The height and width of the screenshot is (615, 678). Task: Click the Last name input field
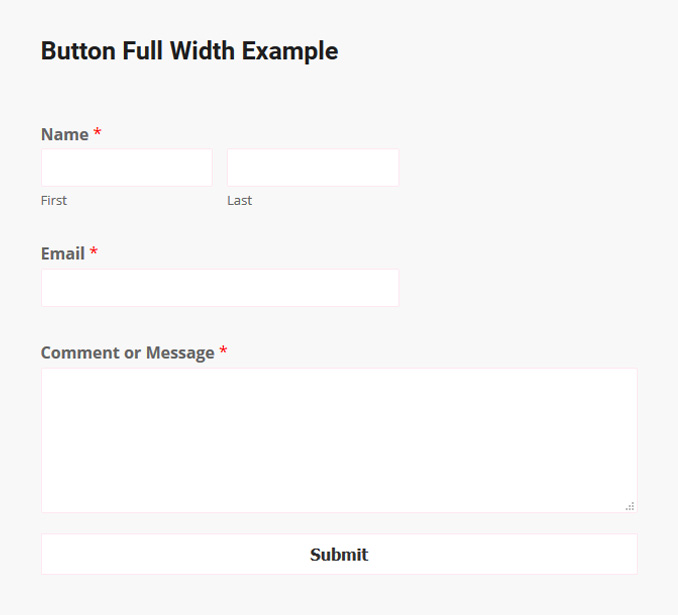click(312, 168)
